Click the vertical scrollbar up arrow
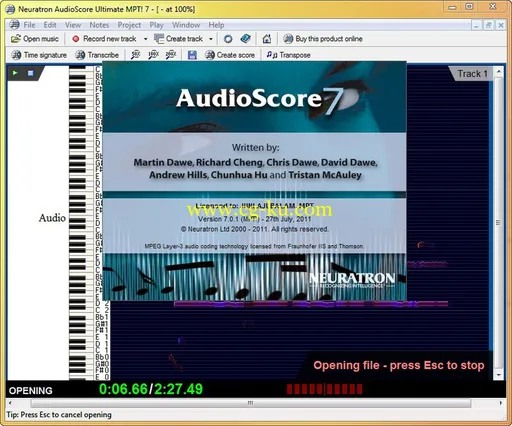512x426 pixels. [x=499, y=71]
